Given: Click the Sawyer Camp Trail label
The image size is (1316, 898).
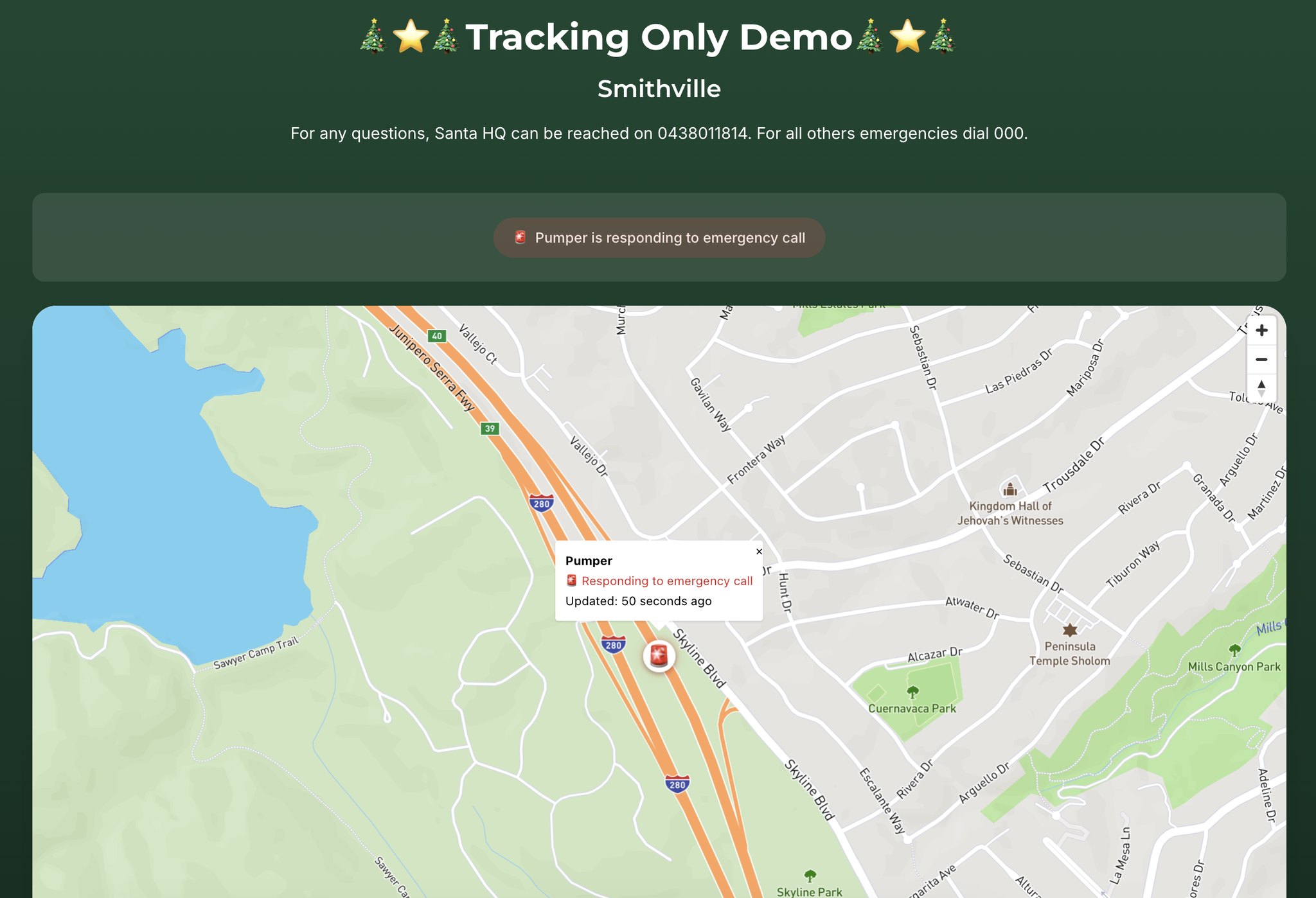Looking at the screenshot, I should click(x=256, y=653).
